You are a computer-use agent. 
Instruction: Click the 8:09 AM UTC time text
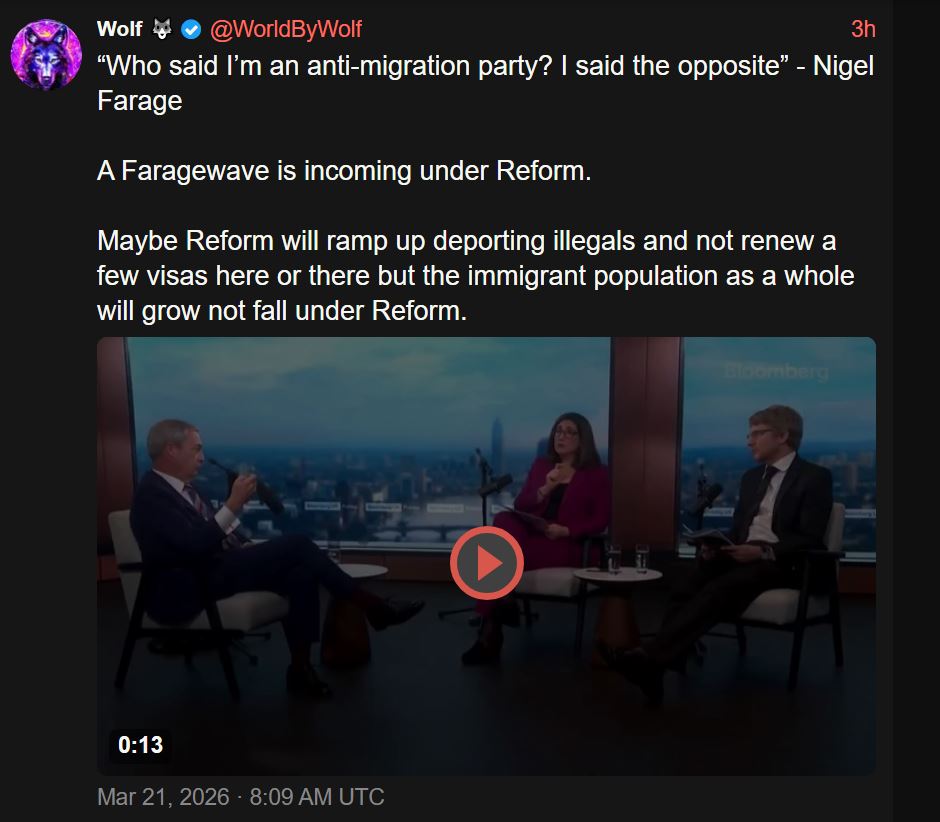(x=317, y=797)
